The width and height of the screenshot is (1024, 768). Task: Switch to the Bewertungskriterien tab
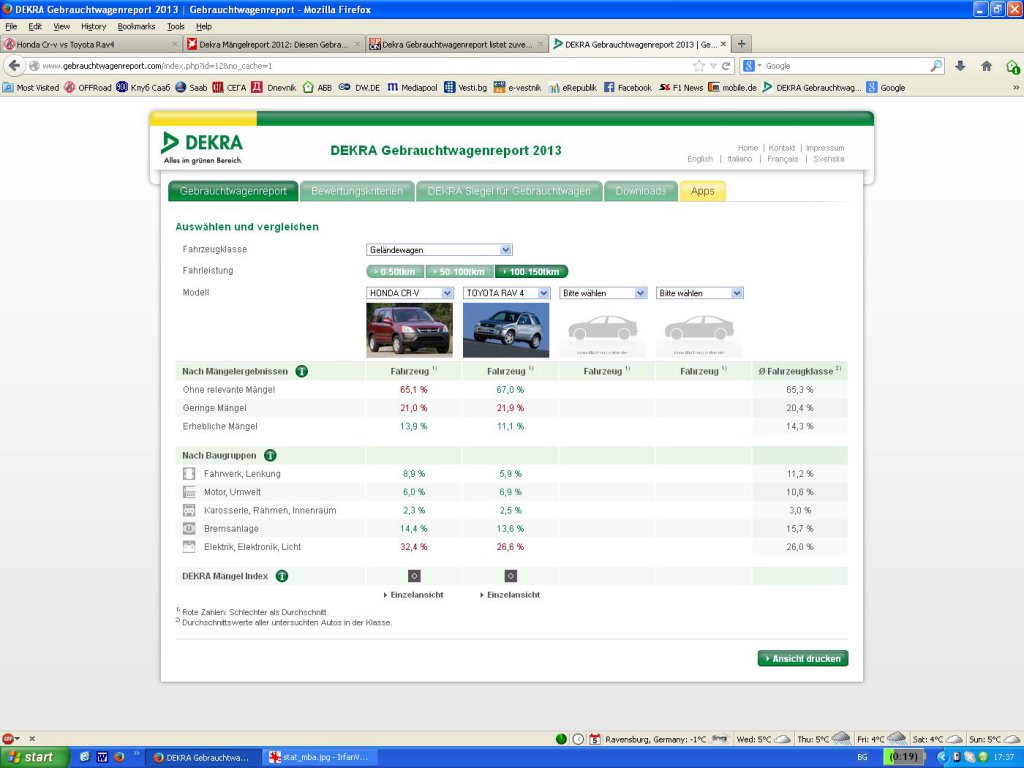(357, 191)
